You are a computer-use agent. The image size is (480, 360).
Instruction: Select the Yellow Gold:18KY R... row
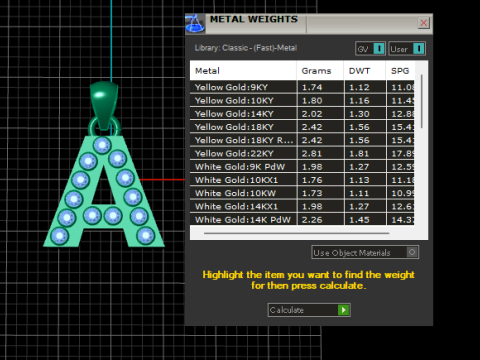tap(302, 140)
